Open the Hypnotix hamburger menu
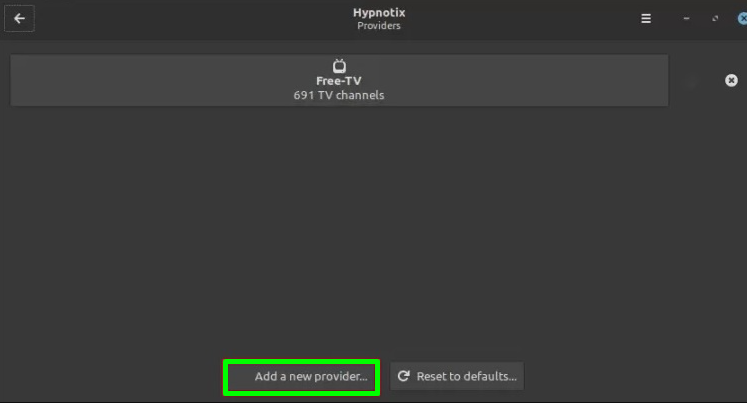The height and width of the screenshot is (403, 747). tap(646, 19)
